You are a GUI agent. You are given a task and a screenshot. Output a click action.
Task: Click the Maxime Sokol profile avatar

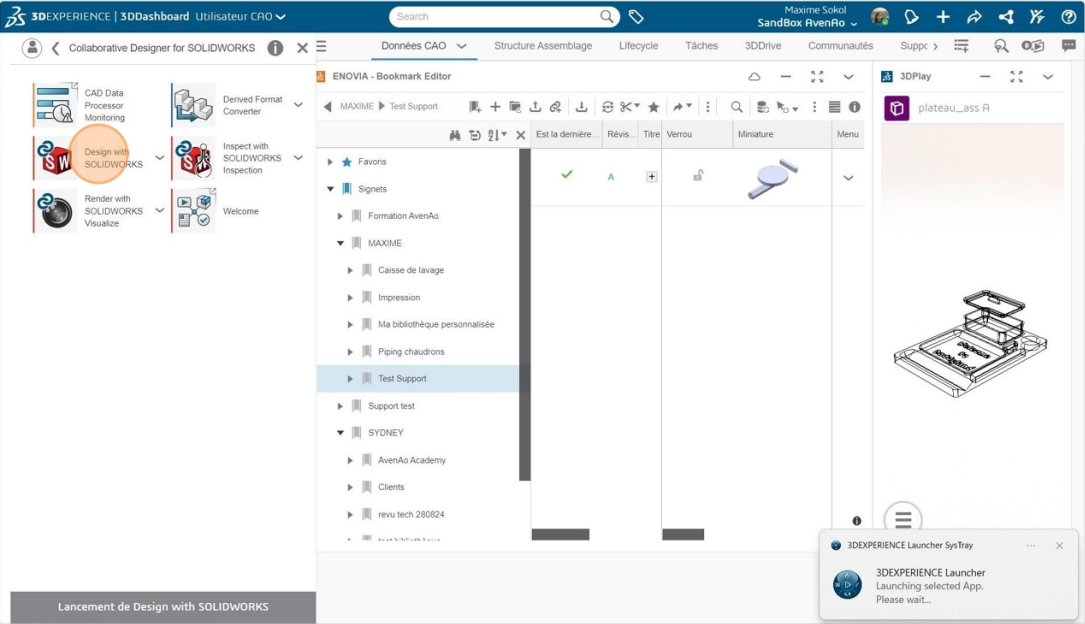(x=879, y=17)
